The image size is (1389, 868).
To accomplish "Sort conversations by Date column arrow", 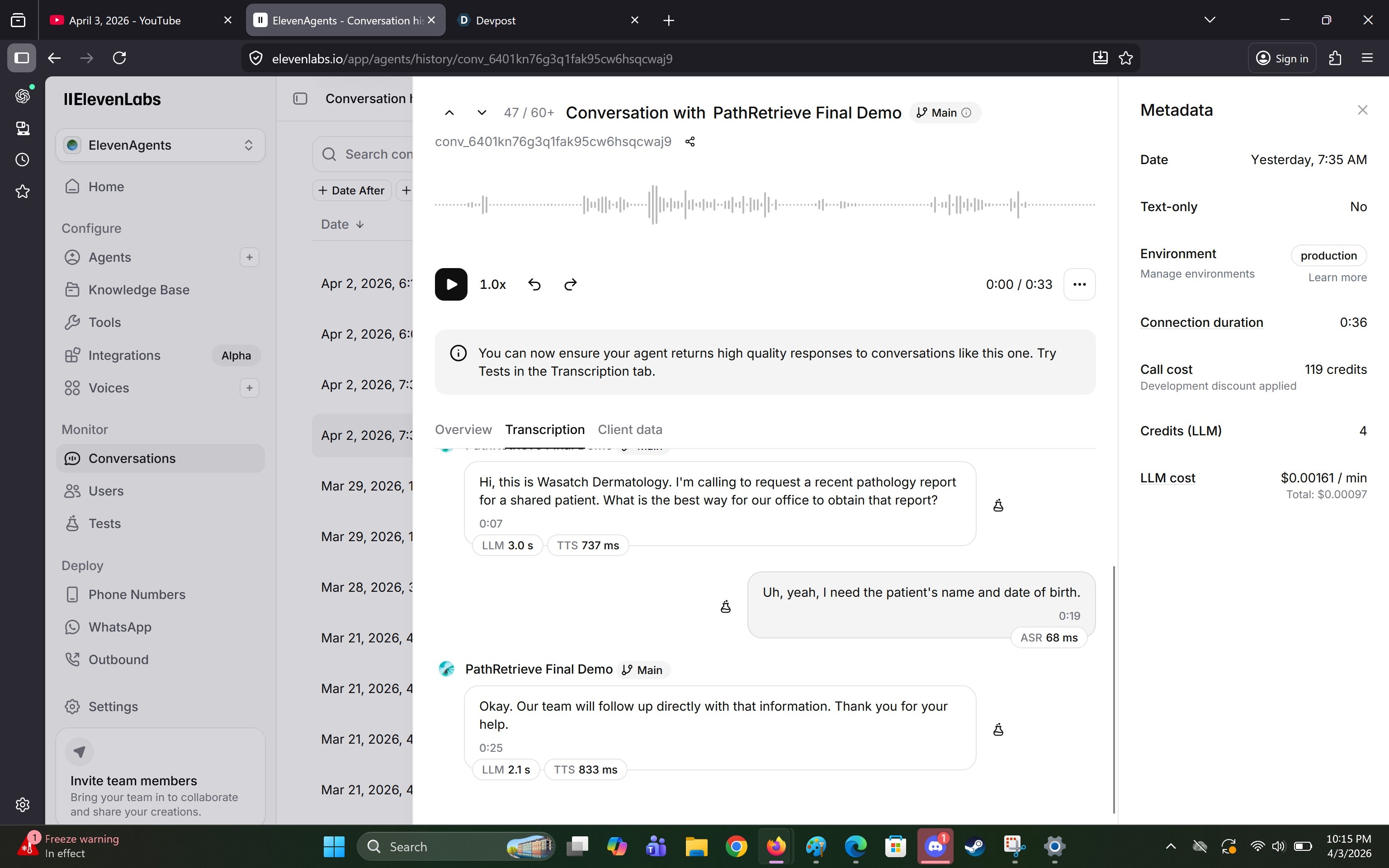I will click(x=360, y=225).
